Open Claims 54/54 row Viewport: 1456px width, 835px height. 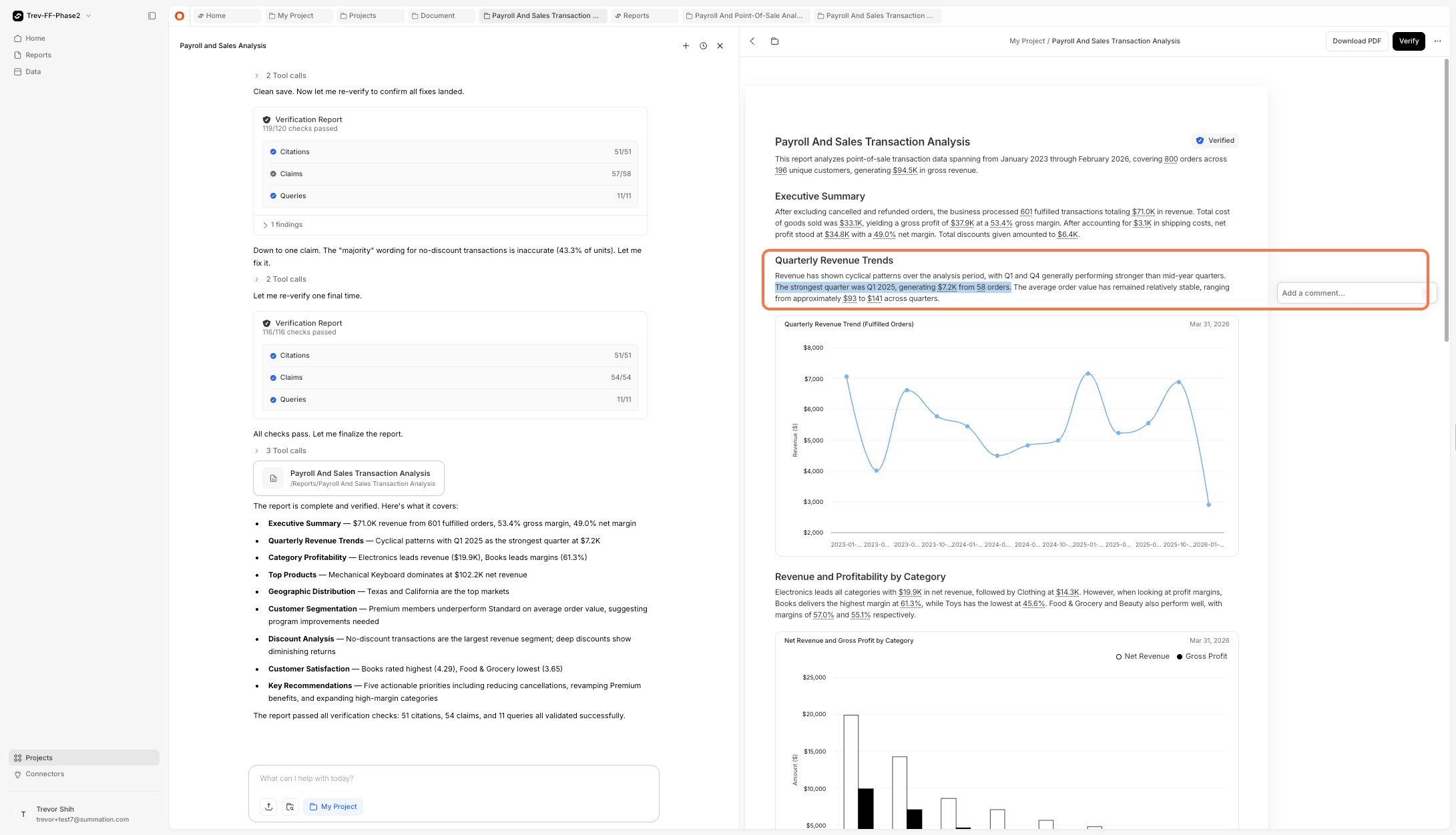450,377
